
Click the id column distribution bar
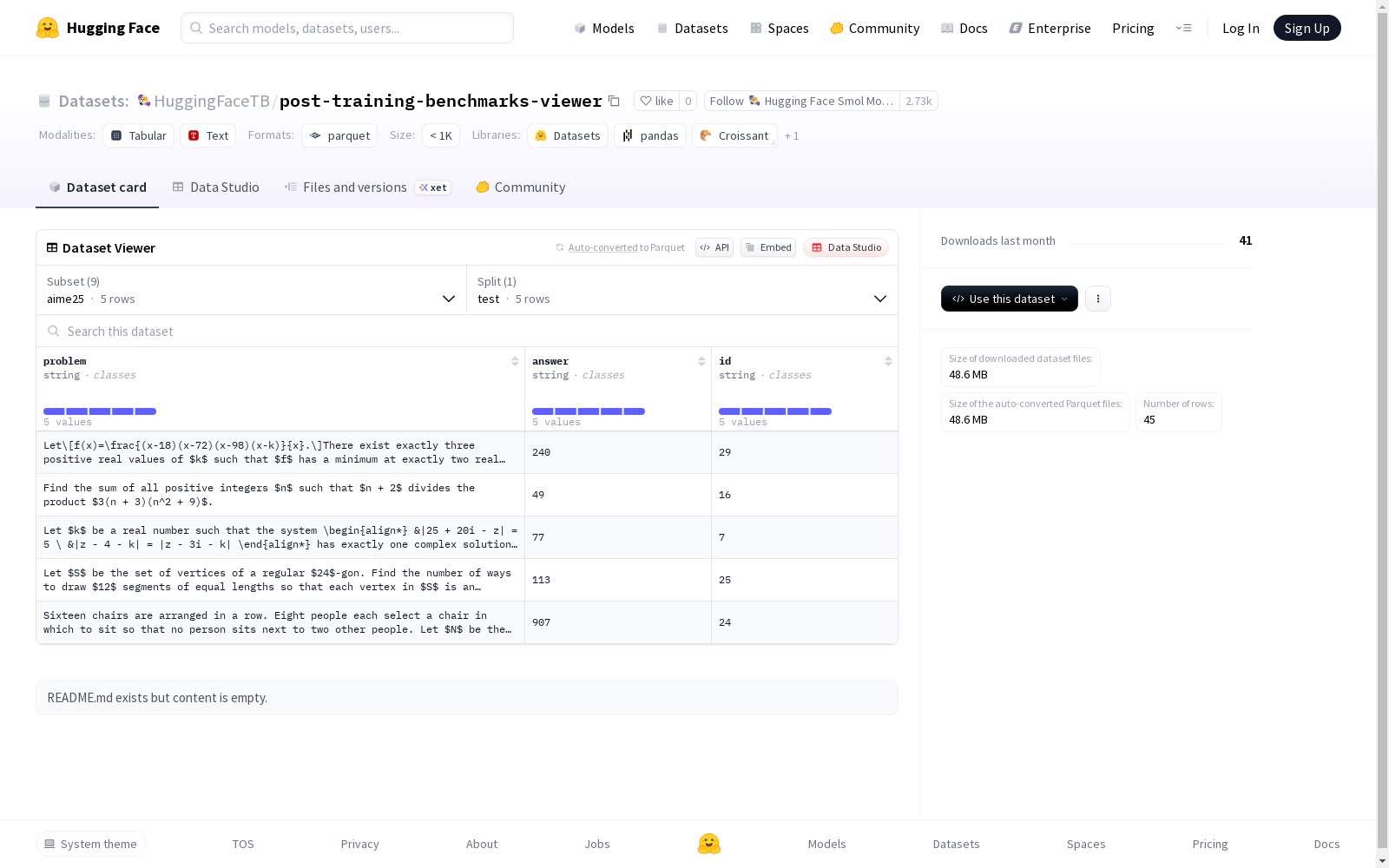point(775,411)
